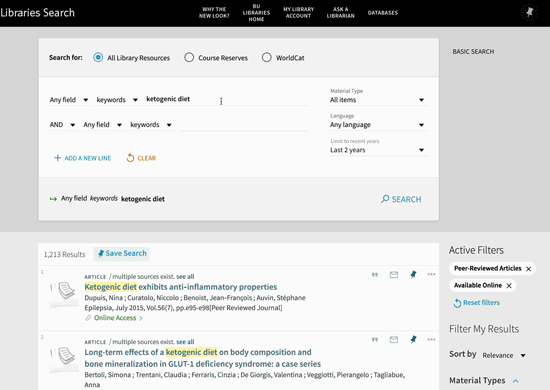Open Ask a Librarian menu item
Image resolution: width=550 pixels, height=390 pixels.
coord(341,13)
